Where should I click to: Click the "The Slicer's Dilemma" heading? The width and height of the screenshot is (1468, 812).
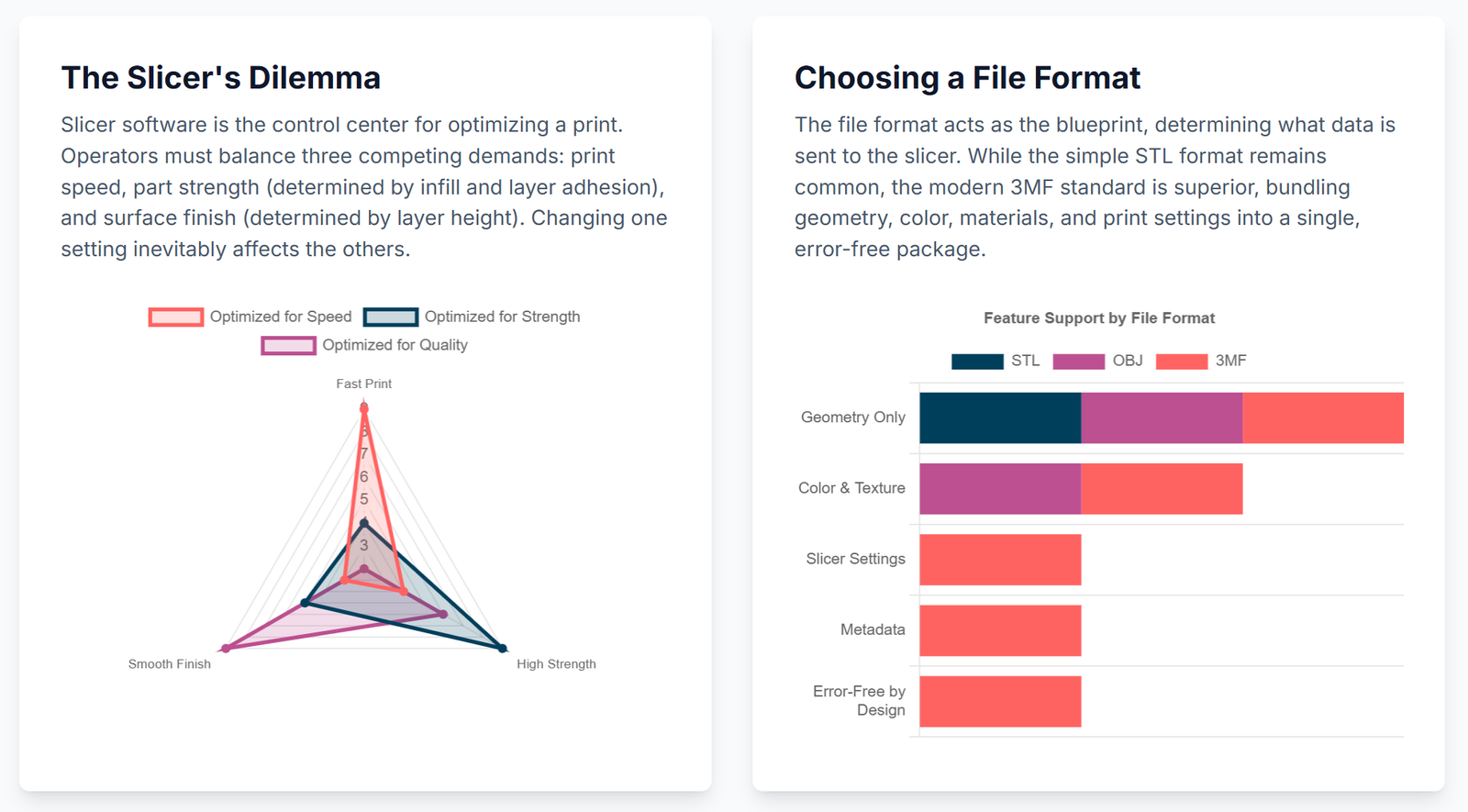click(220, 78)
